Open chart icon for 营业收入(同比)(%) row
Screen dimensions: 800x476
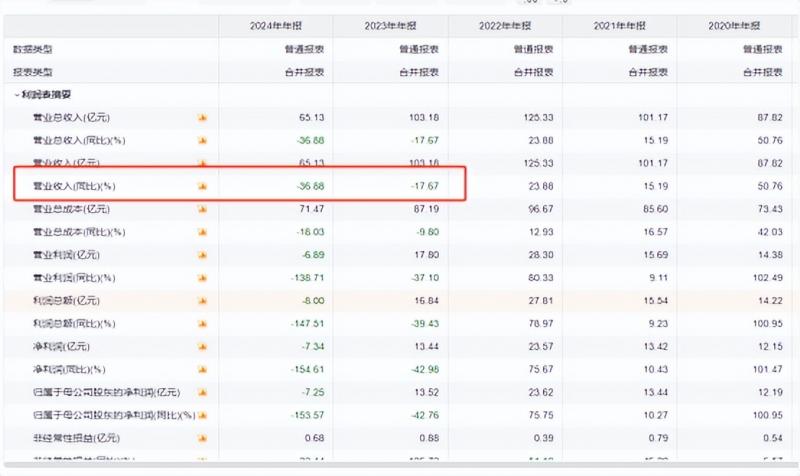pyautogui.click(x=203, y=186)
